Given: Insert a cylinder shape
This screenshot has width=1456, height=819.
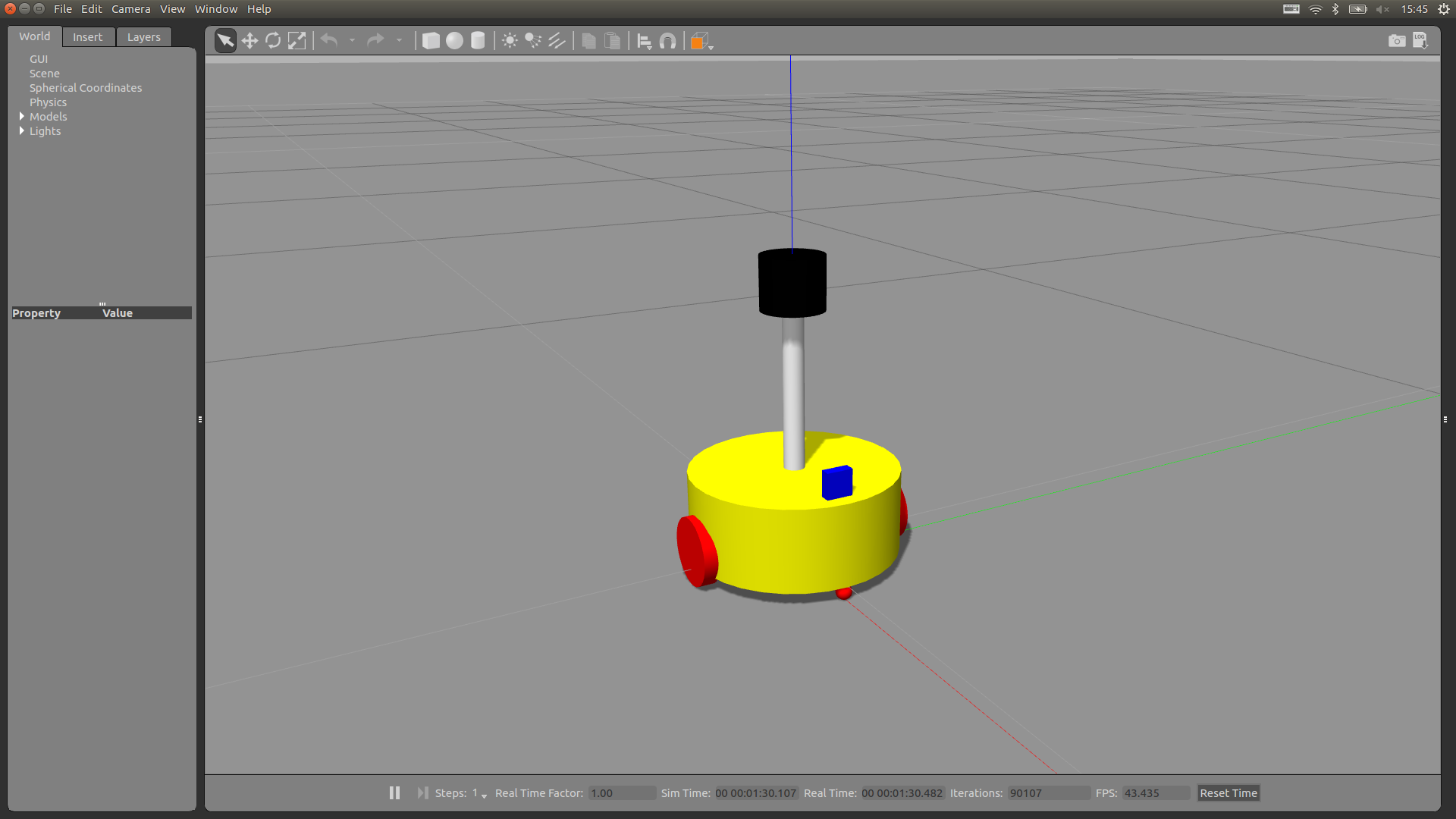Looking at the screenshot, I should pos(478,41).
